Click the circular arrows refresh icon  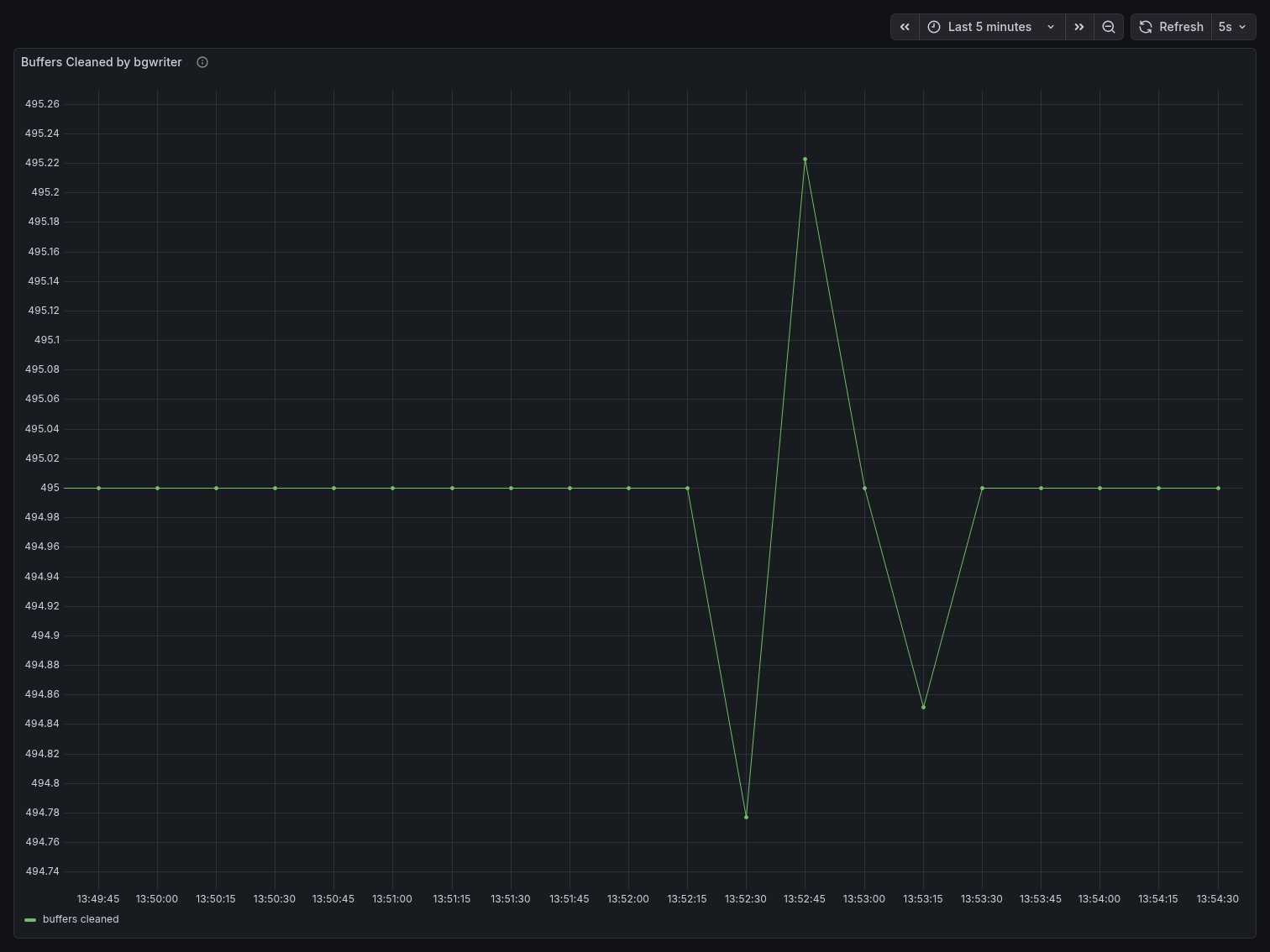1145,26
